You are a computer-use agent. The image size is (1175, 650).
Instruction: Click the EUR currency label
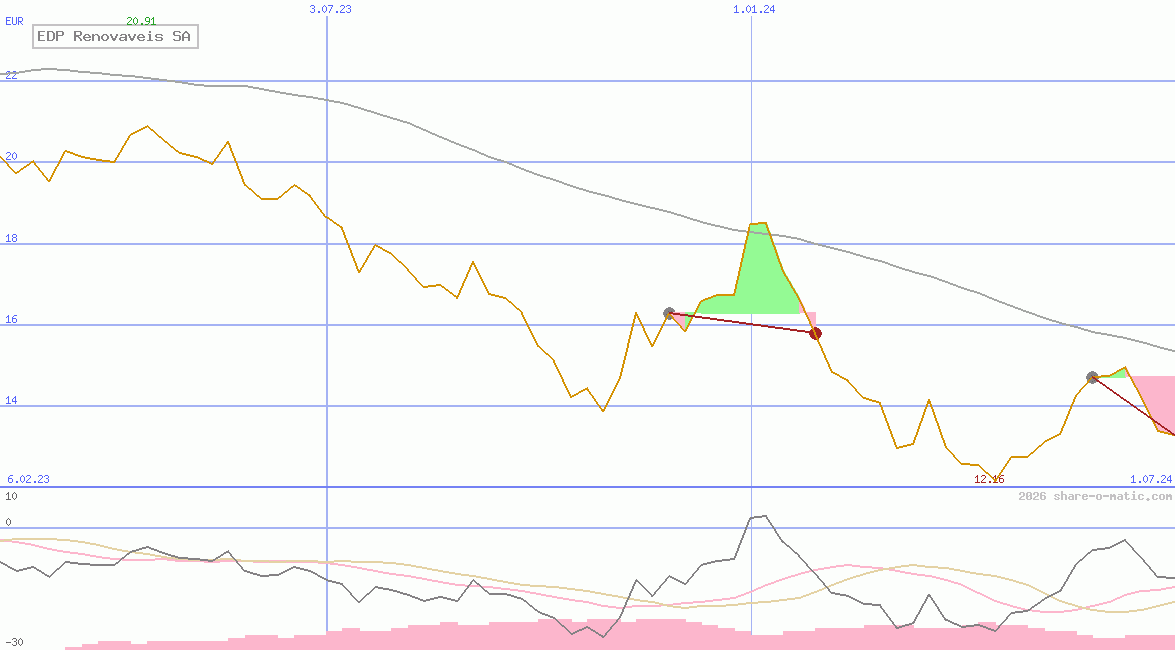click(x=14, y=20)
